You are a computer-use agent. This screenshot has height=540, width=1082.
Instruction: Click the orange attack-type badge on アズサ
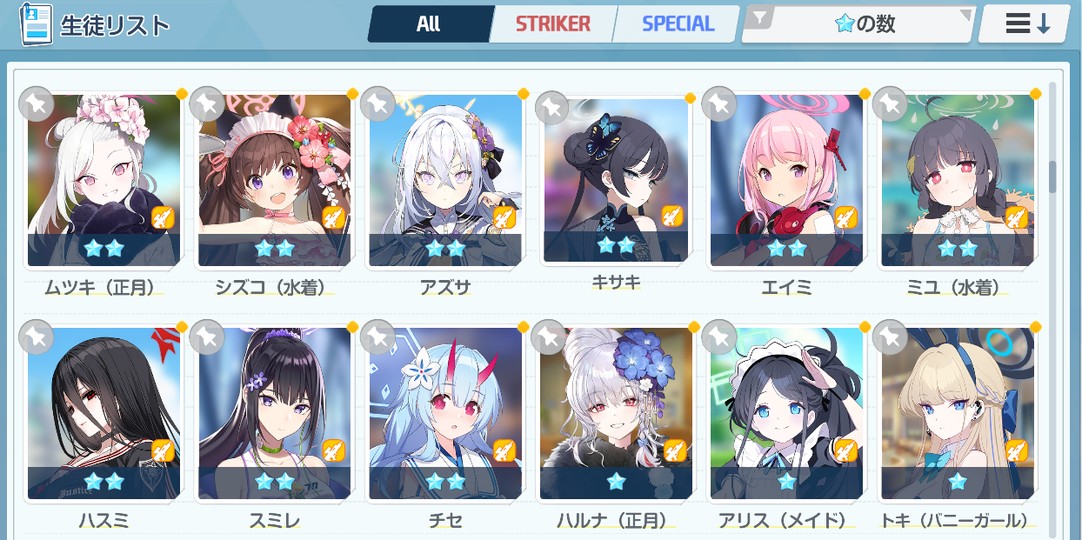pos(504,217)
